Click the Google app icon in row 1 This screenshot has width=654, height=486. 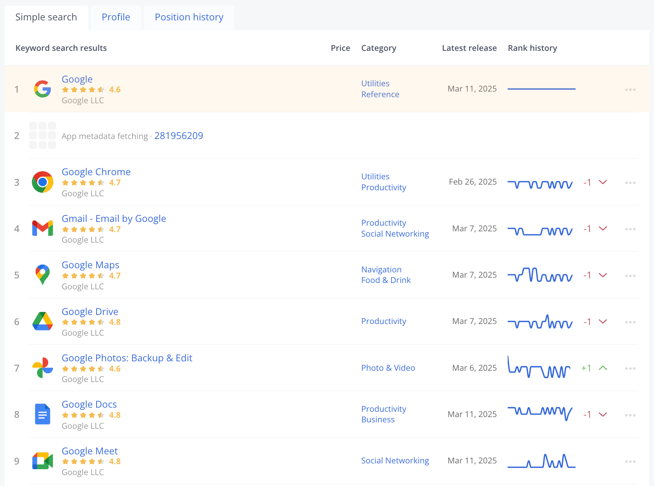click(43, 89)
